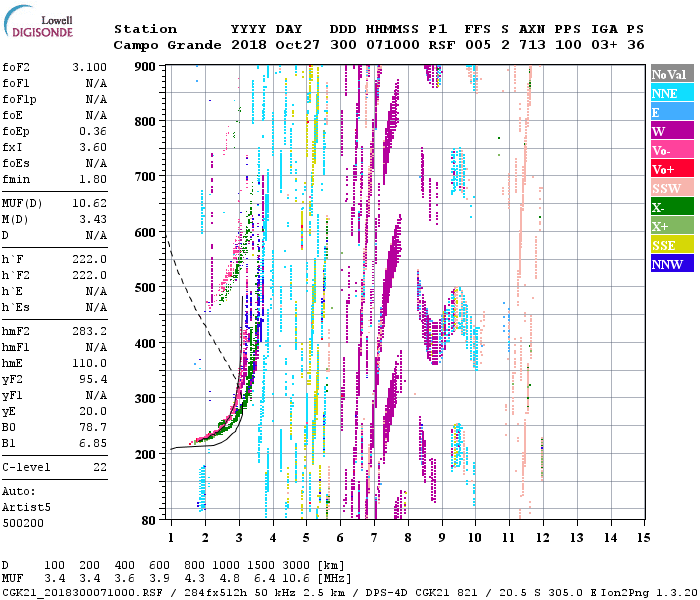The width and height of the screenshot is (700, 600).
Task: Click the Ion2Png 1.3.20 footer text
Action: tap(649, 593)
